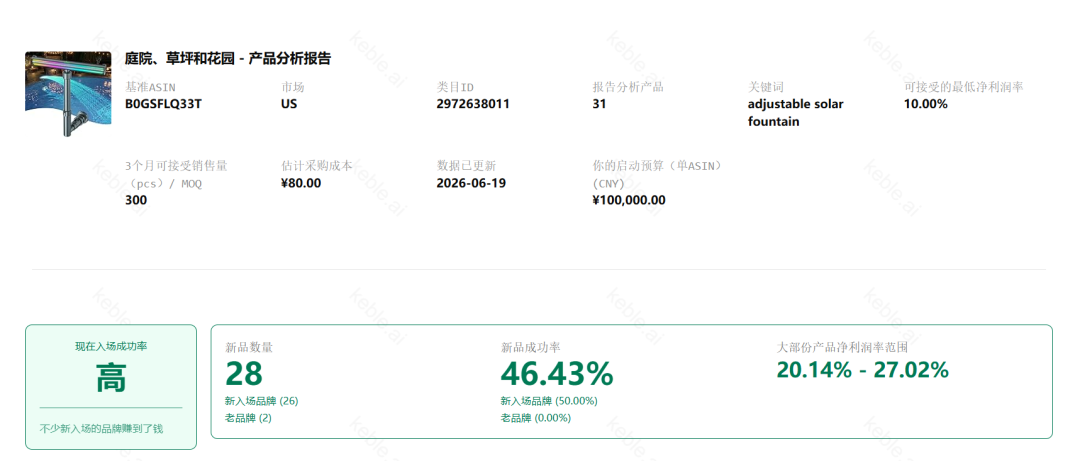1080x461 pixels.
Task: Select 新入场品牌 (50.00%) success rate
Action: (x=549, y=401)
